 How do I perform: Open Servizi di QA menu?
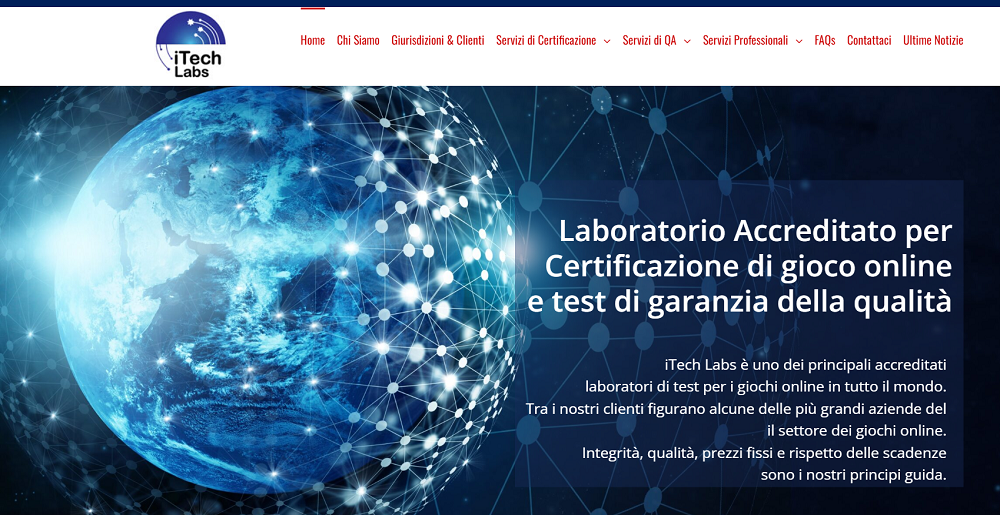(649, 40)
